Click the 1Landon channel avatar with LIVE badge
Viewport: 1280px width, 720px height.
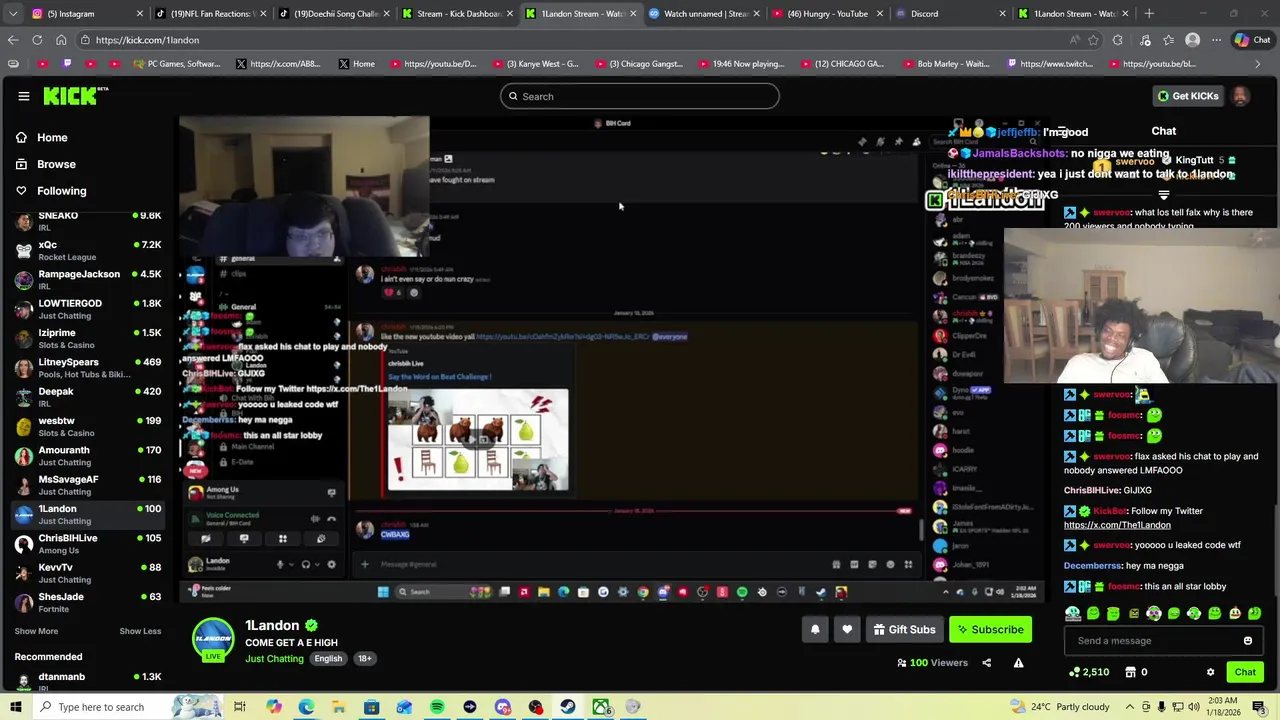click(x=213, y=641)
